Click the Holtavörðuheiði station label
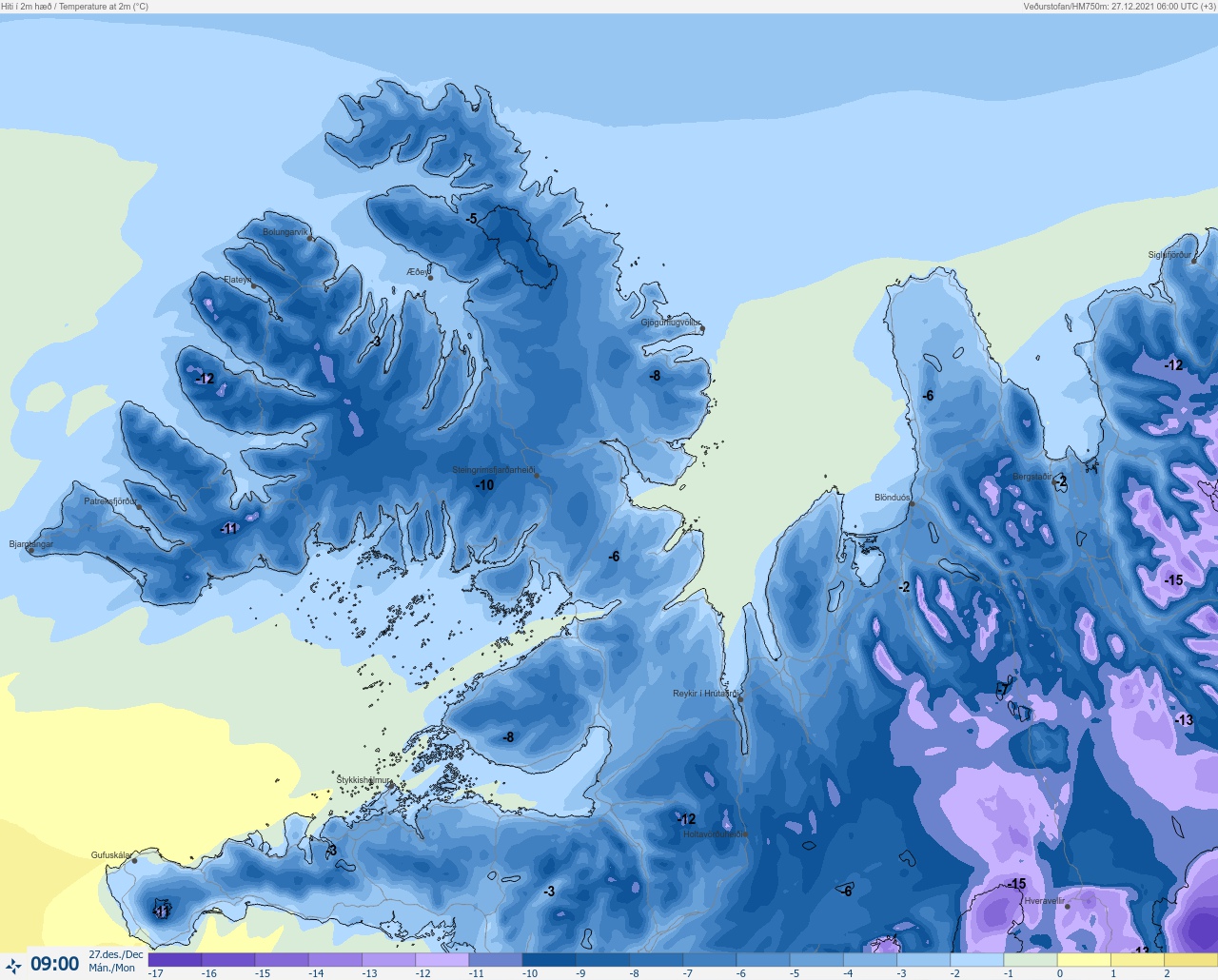Image resolution: width=1218 pixels, height=980 pixels. (x=716, y=834)
